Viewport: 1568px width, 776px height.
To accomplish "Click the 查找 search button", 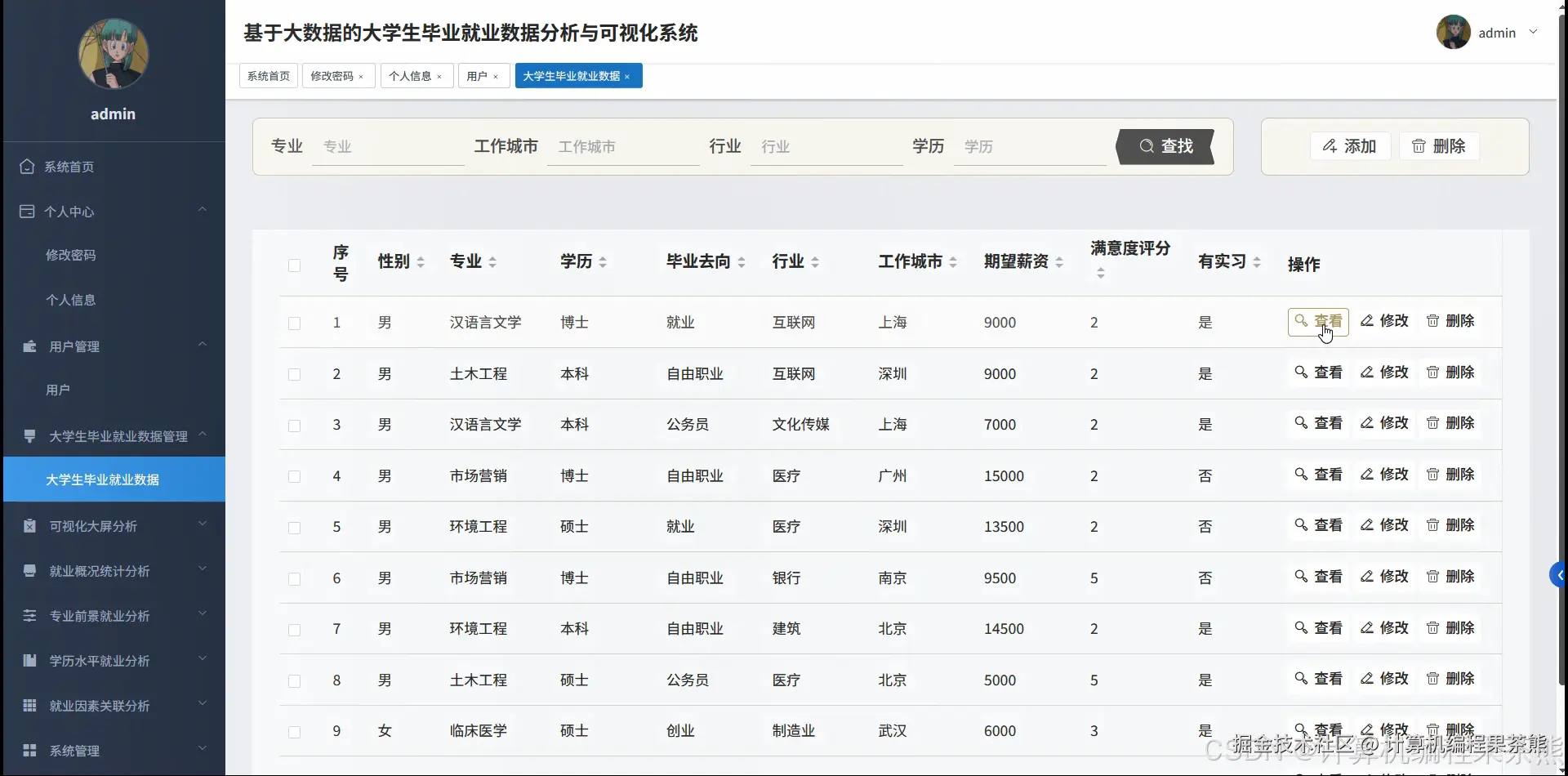I will click(1165, 146).
